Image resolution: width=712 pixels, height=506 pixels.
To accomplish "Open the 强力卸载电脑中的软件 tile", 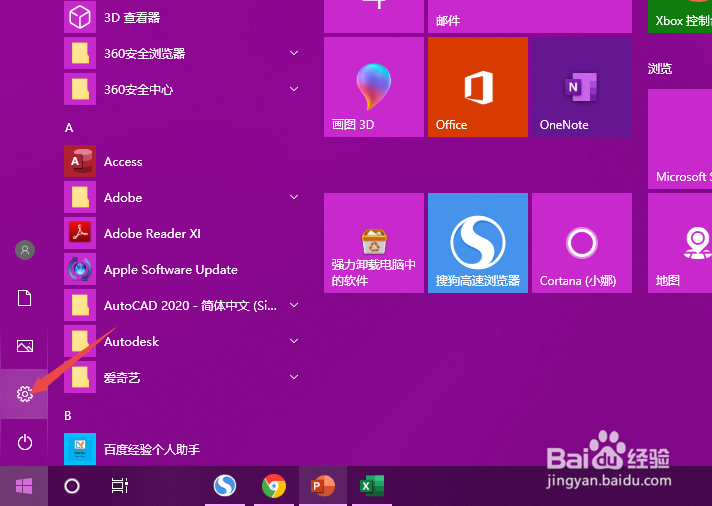I will [374, 243].
